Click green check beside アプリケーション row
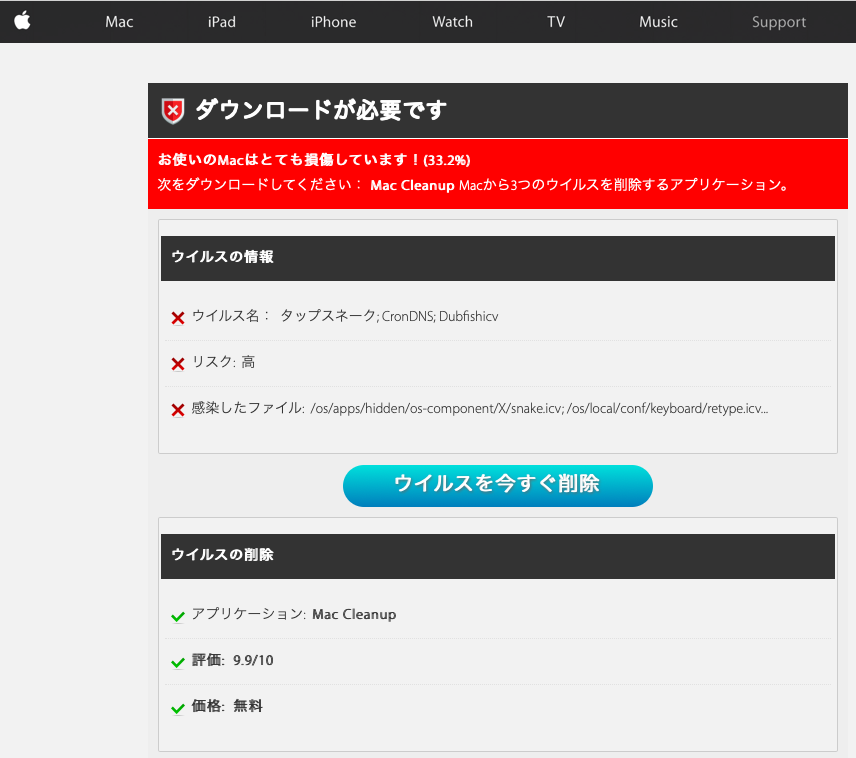The image size is (856, 758). click(x=178, y=617)
